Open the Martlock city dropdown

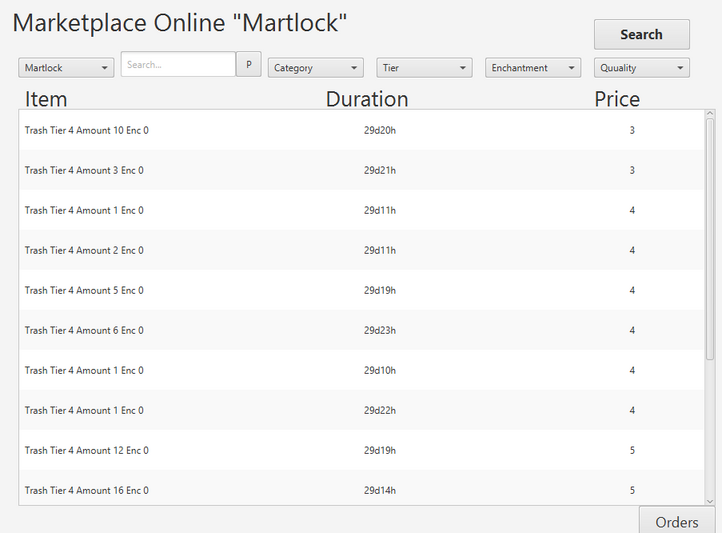[x=66, y=68]
